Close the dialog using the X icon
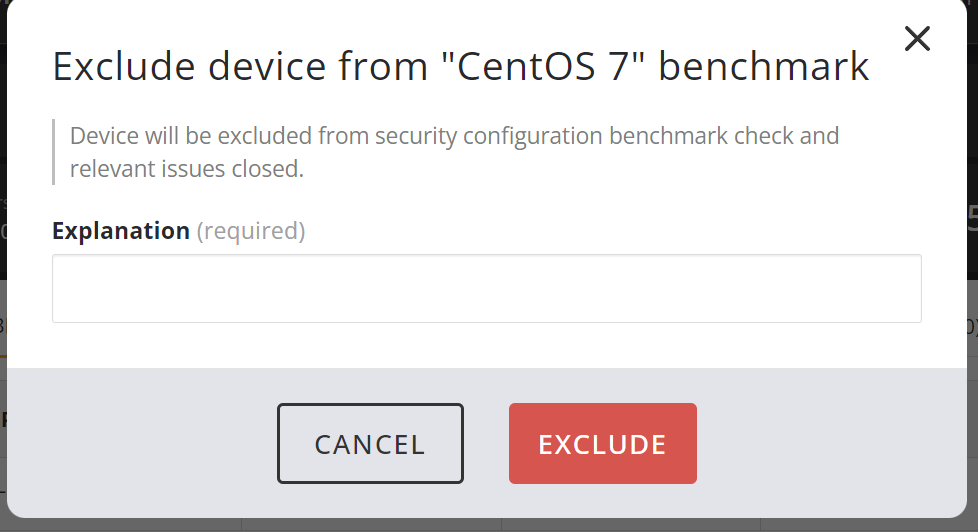Screen dimensions: 978x532 [x=917, y=39]
